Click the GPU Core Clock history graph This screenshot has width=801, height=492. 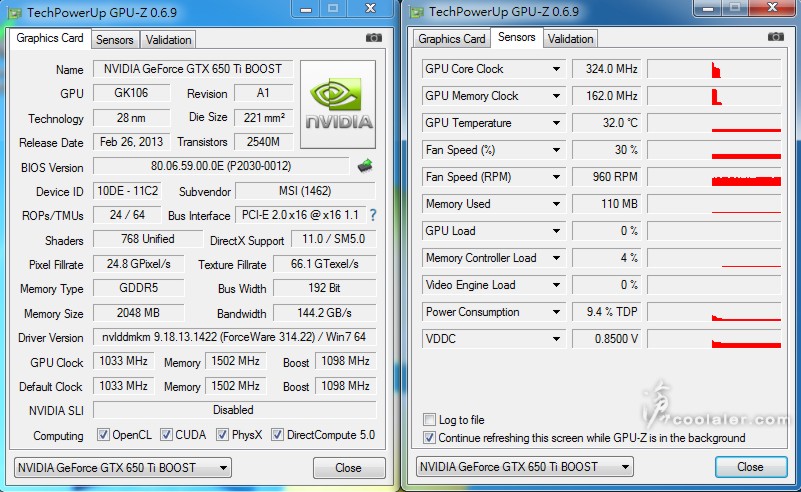coord(714,69)
